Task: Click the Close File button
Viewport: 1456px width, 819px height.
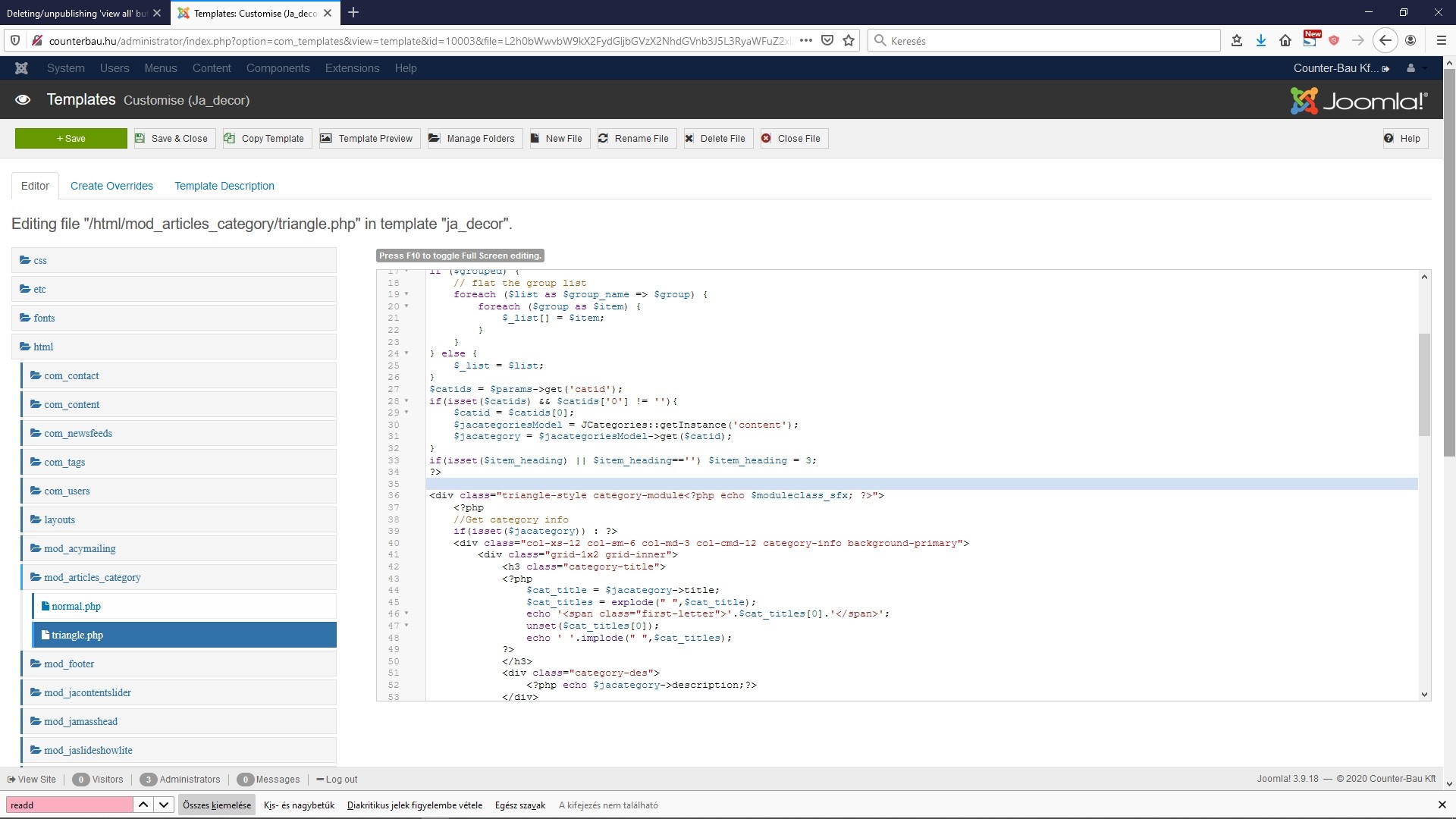Action: [x=792, y=139]
